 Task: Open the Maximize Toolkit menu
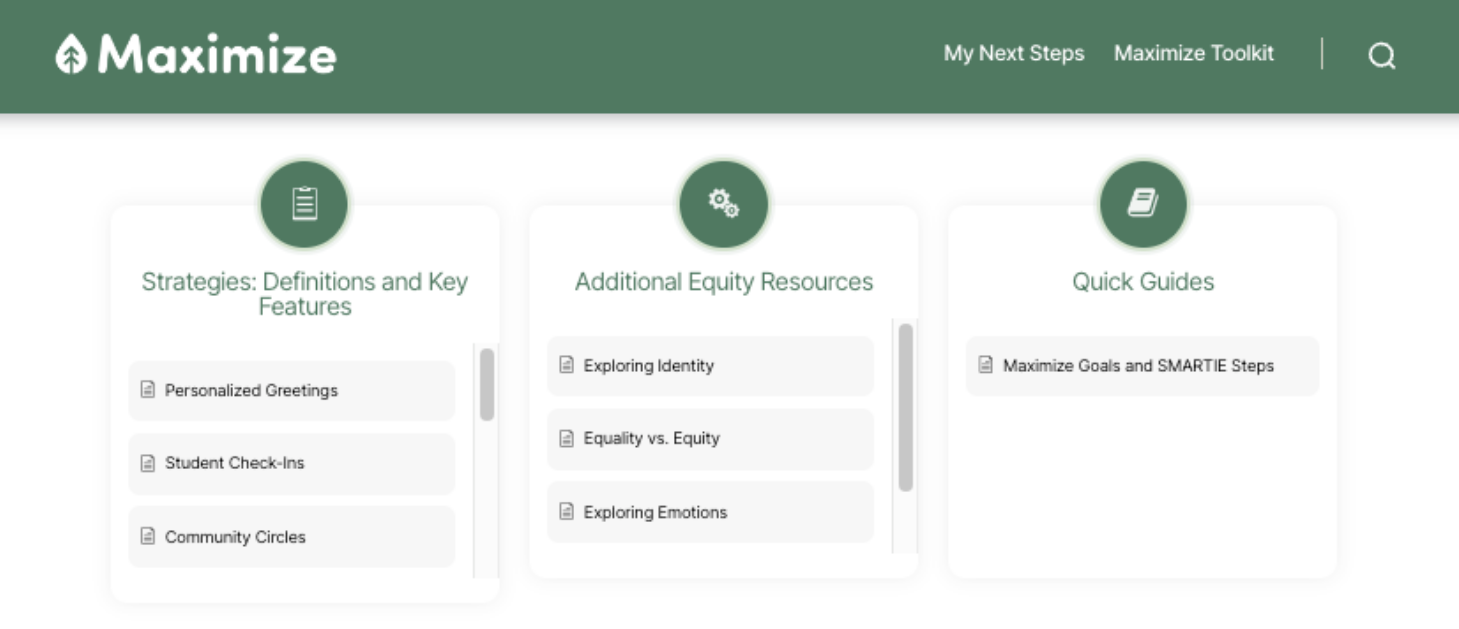[x=1193, y=54]
